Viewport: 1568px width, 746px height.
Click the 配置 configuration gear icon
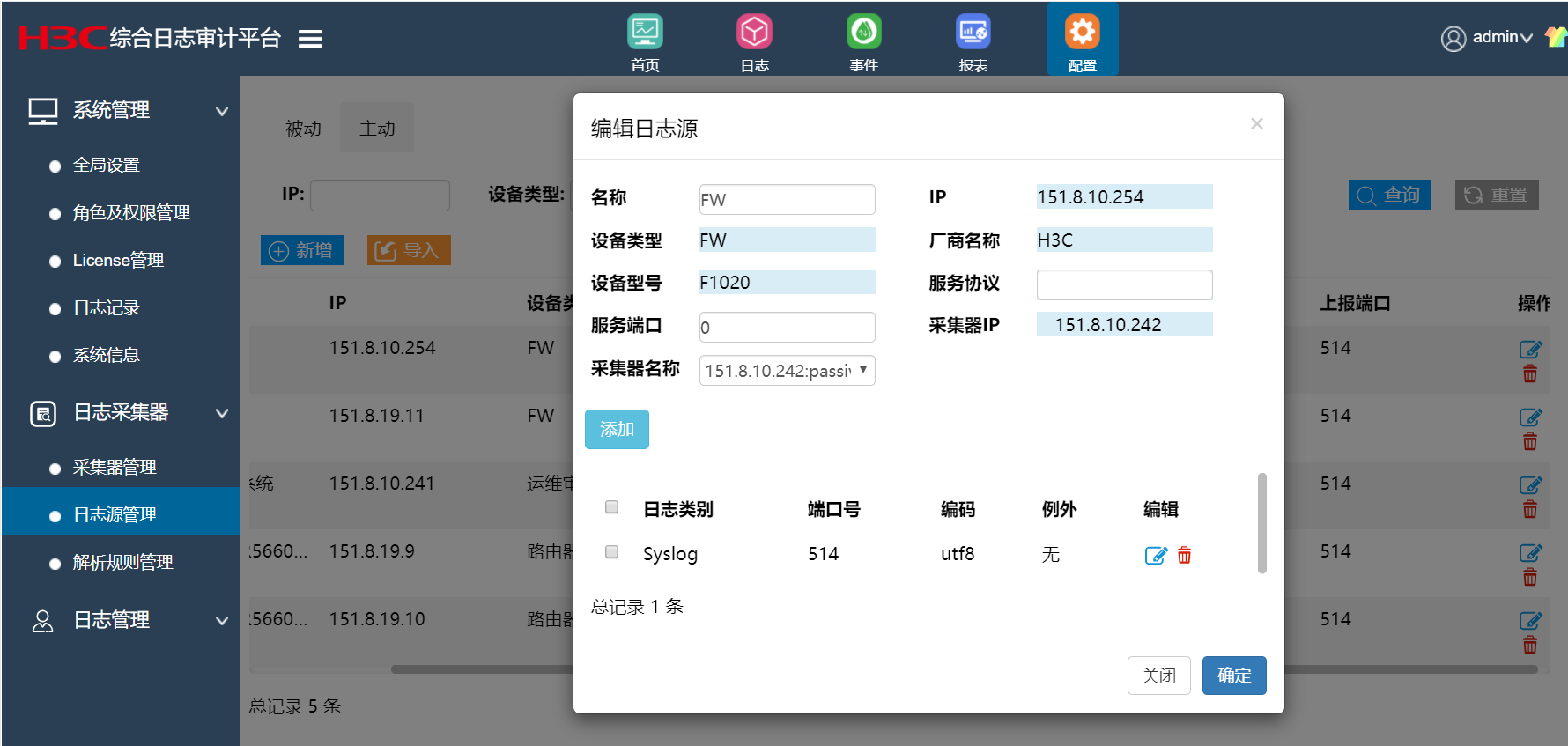(x=1082, y=33)
